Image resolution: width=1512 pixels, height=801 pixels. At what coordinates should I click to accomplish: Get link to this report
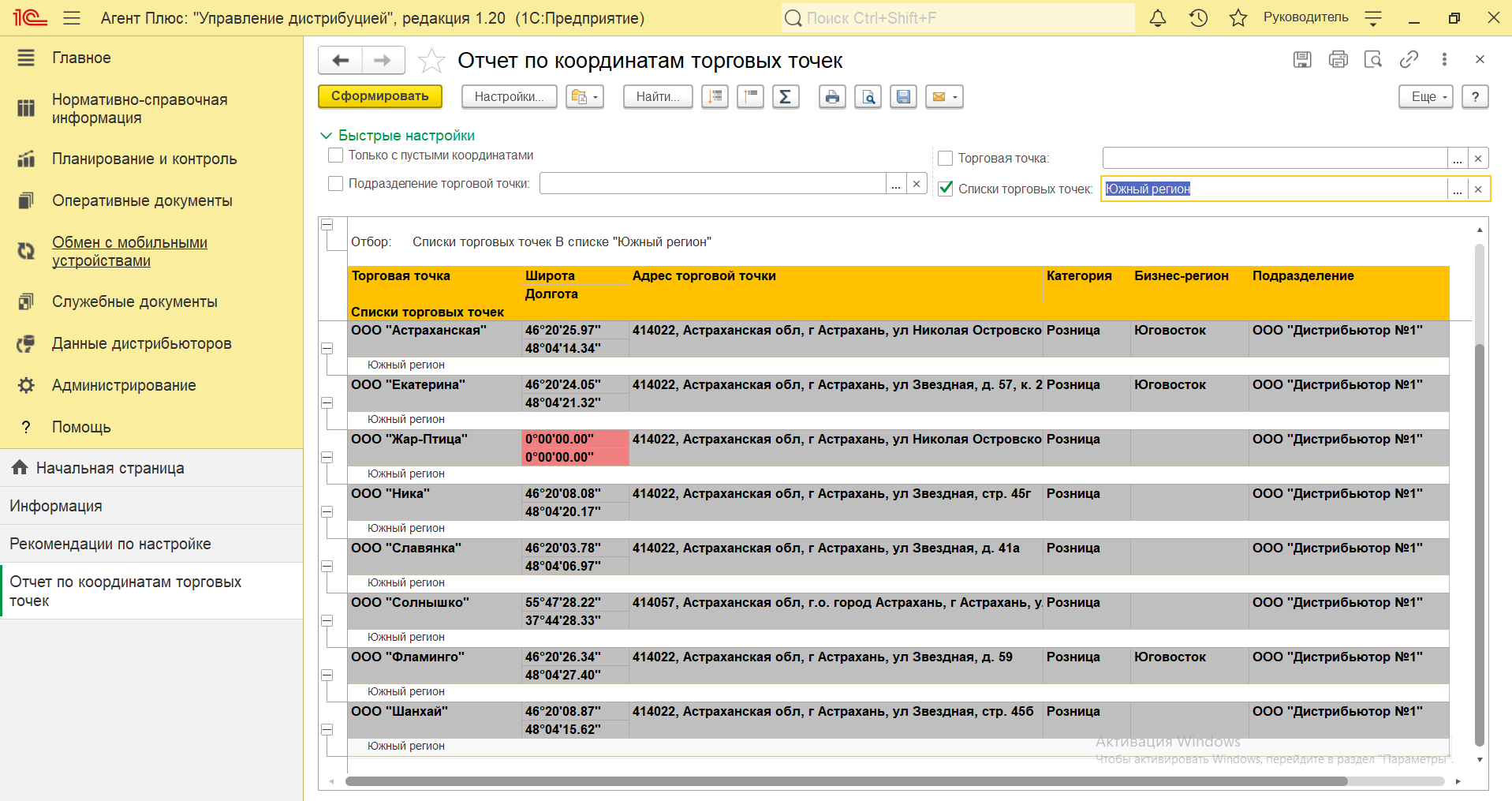1409,59
